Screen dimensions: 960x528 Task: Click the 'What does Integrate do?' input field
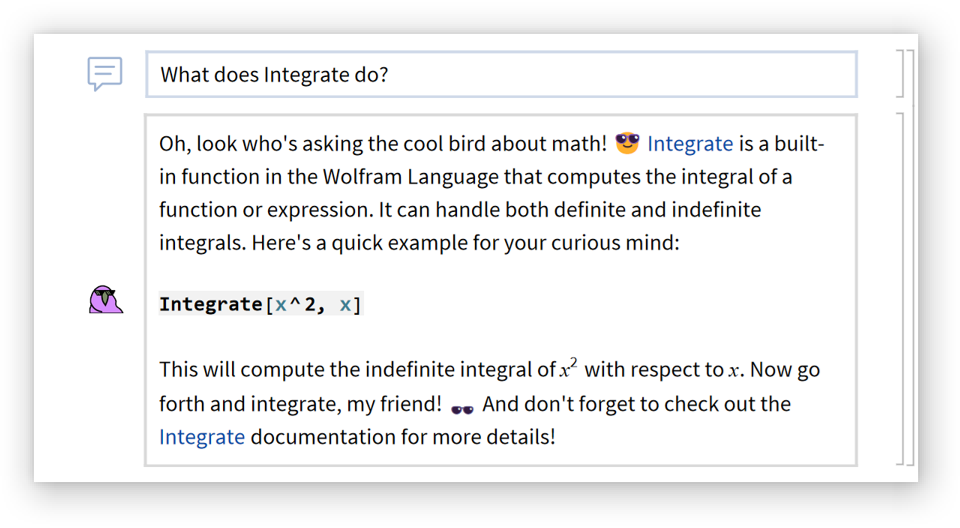pyautogui.click(x=500, y=75)
